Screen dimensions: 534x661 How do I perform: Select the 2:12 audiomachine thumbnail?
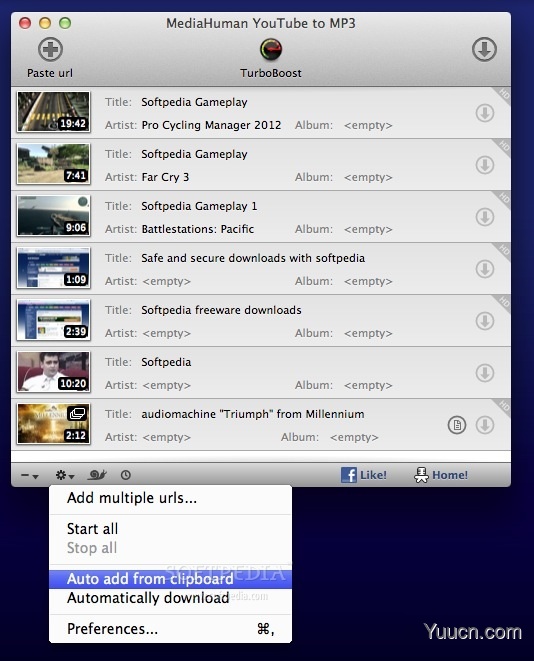[54, 424]
